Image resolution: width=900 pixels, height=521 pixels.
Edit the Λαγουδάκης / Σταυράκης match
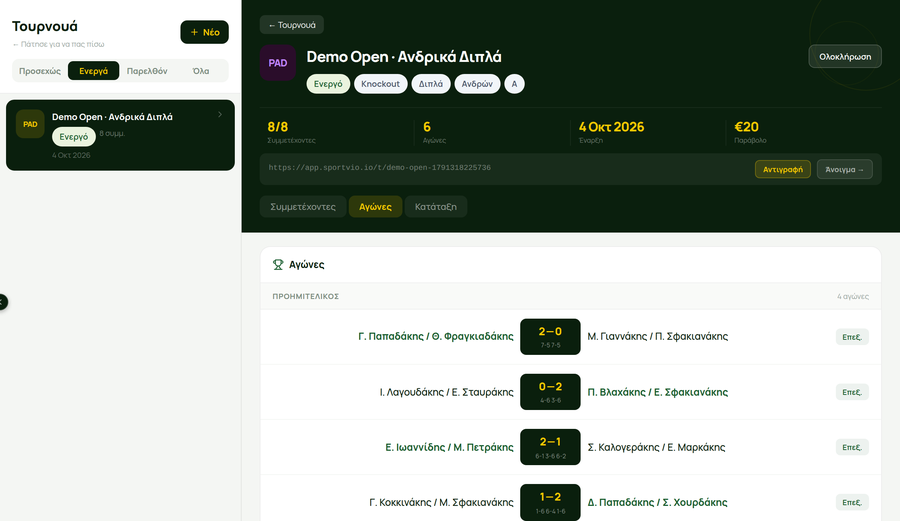852,392
